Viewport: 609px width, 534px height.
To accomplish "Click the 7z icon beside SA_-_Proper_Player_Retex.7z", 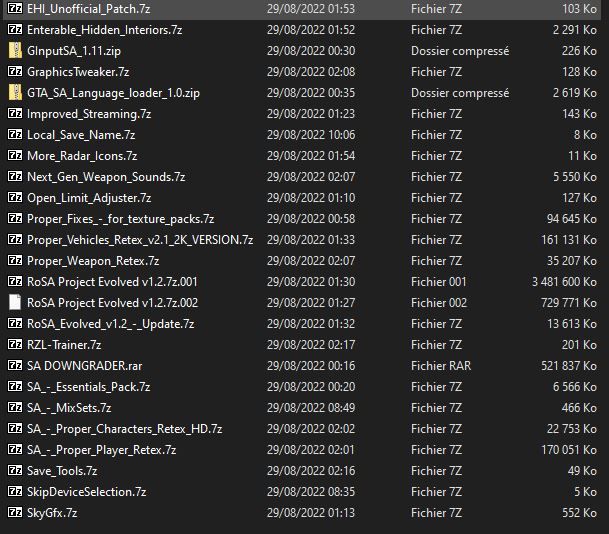I will 15,449.
